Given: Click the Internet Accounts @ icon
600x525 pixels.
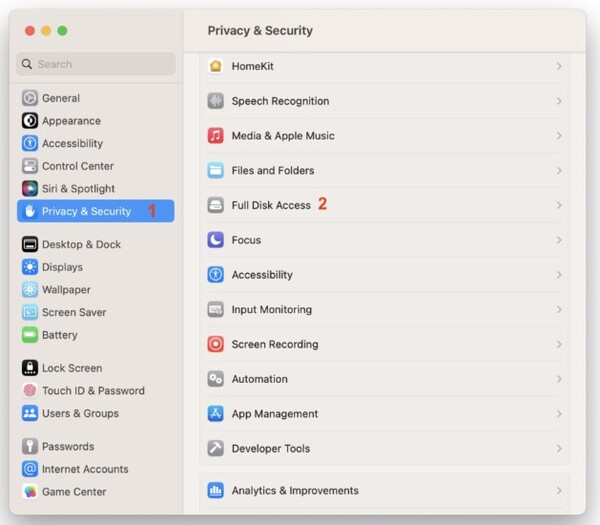Looking at the screenshot, I should click(30, 469).
